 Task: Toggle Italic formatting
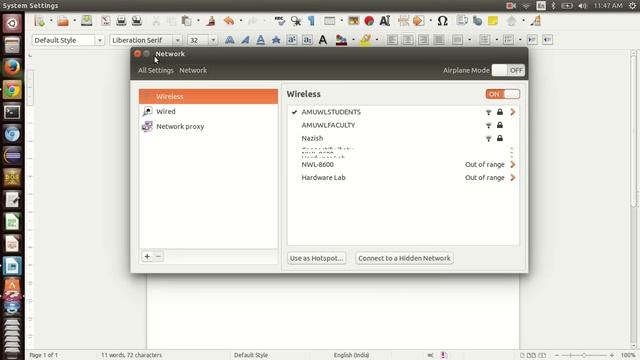point(245,40)
